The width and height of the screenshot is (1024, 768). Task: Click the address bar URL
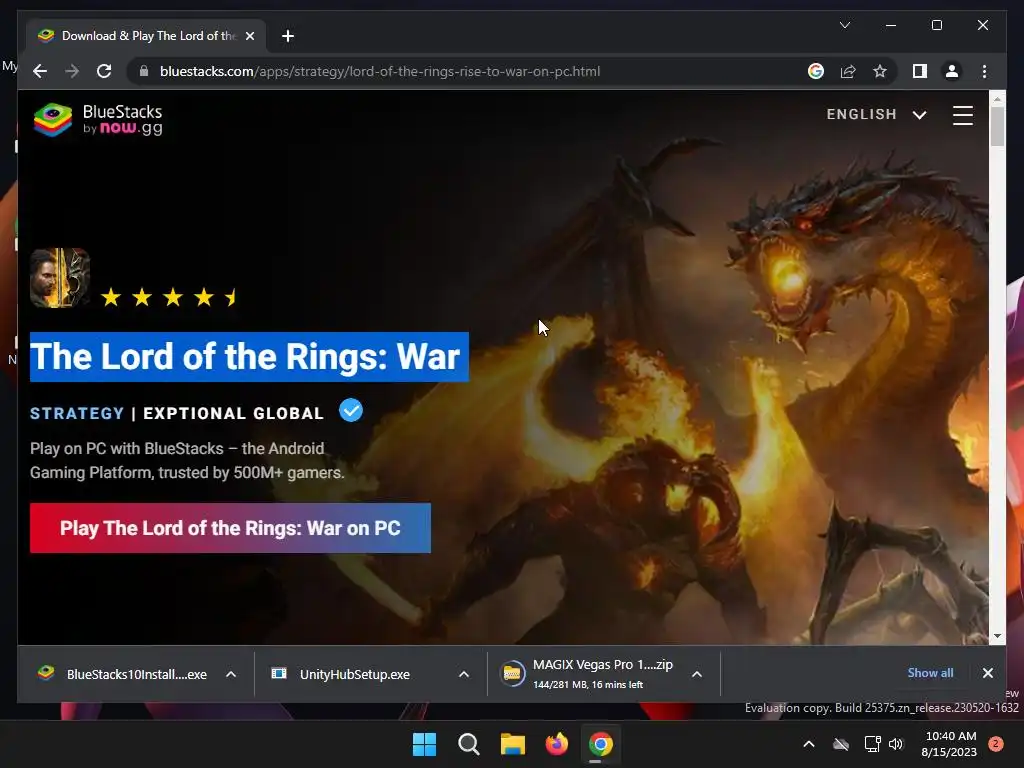pos(379,71)
